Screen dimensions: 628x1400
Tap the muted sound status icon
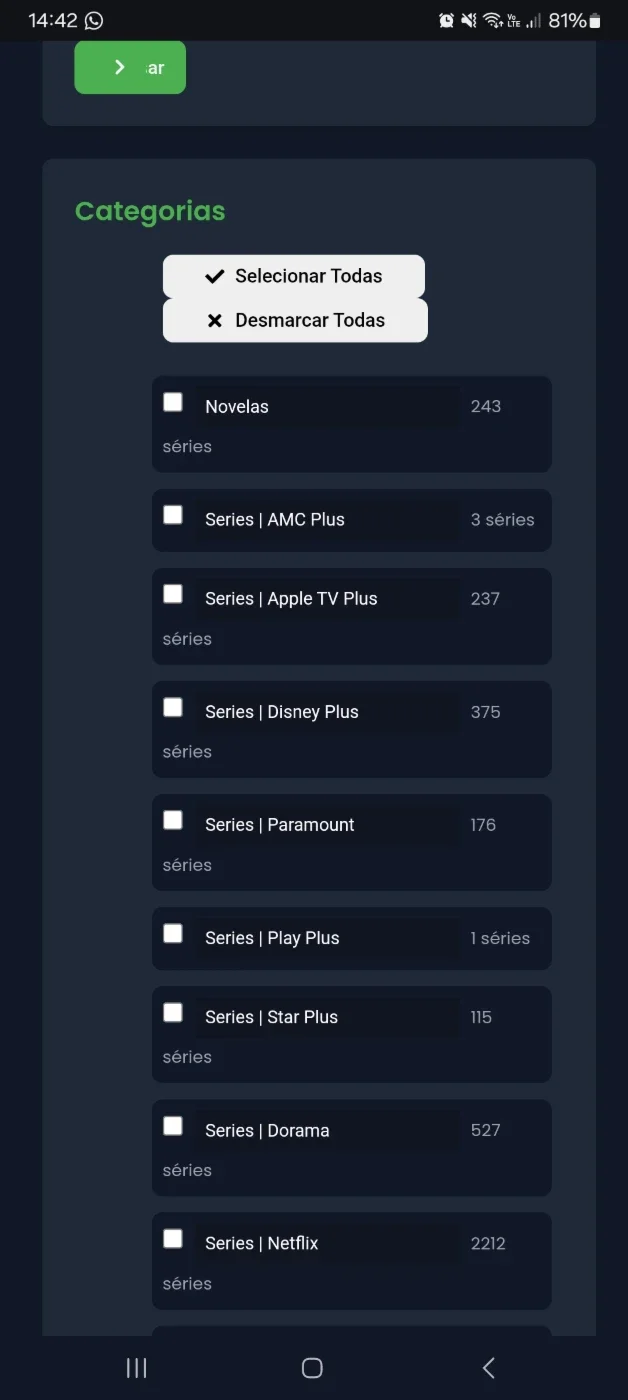[468, 20]
